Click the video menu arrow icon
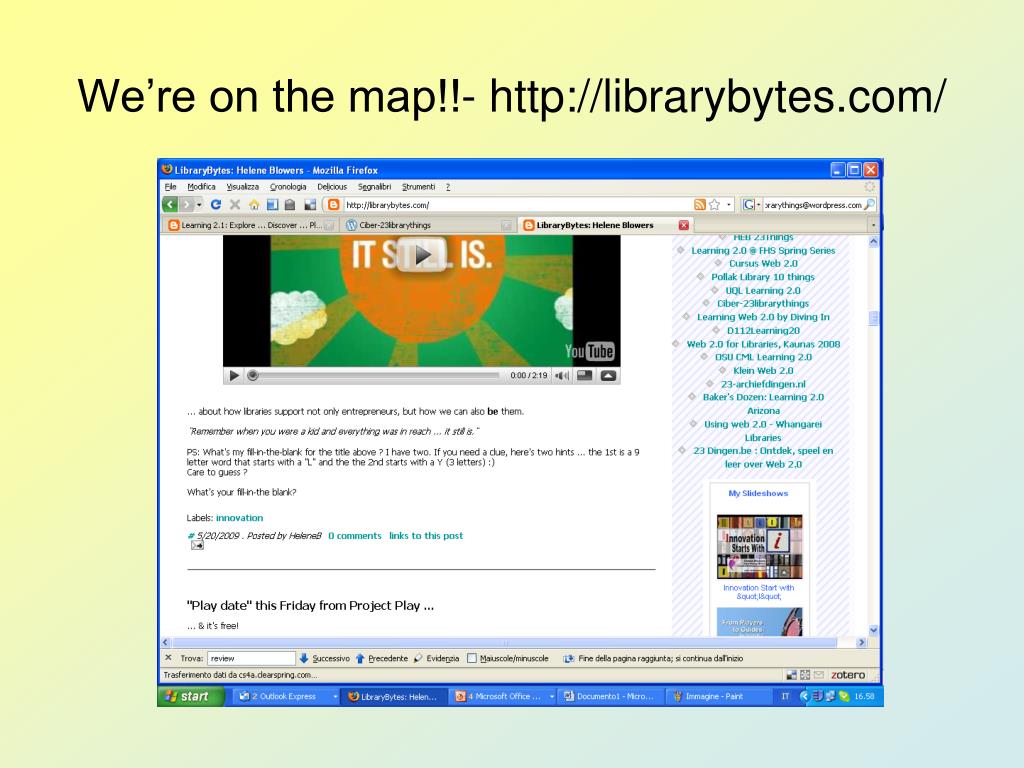Image resolution: width=1024 pixels, height=768 pixels. (608, 376)
